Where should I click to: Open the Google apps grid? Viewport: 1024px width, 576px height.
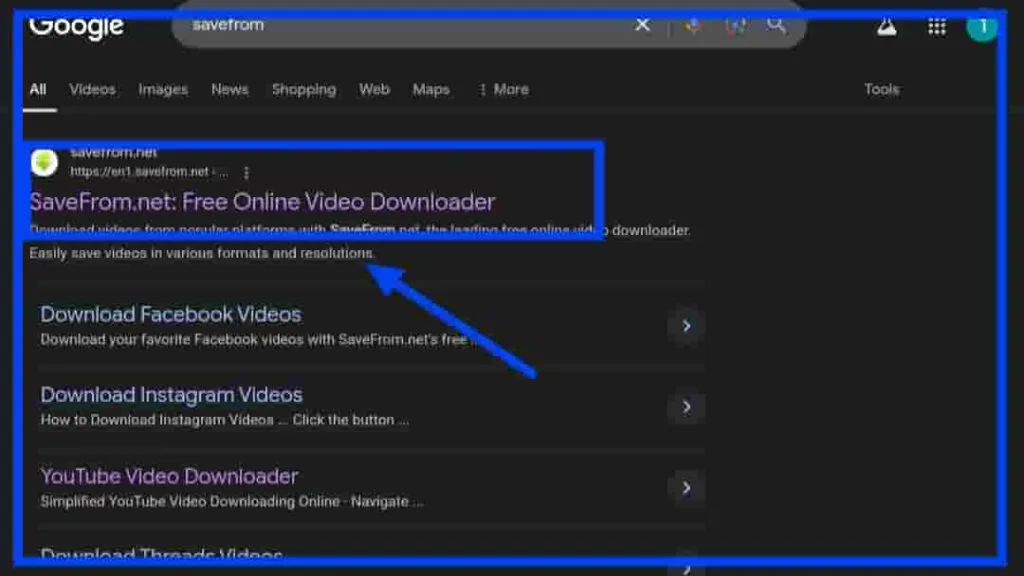click(937, 27)
